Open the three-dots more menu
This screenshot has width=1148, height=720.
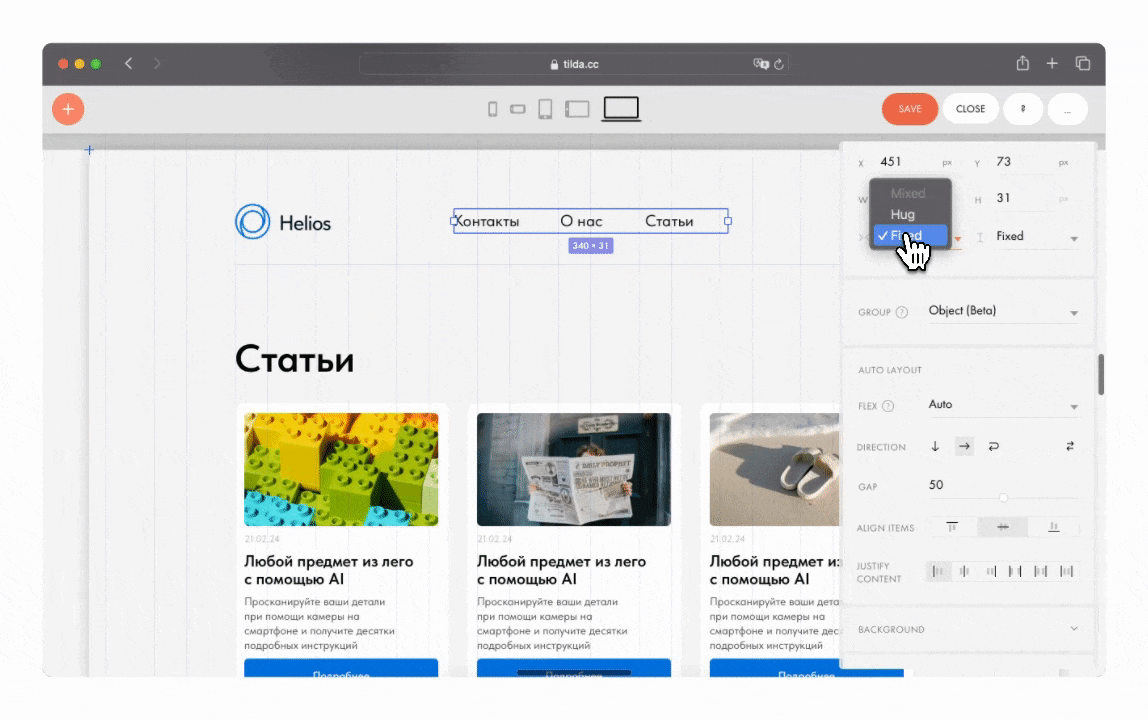[x=1067, y=109]
